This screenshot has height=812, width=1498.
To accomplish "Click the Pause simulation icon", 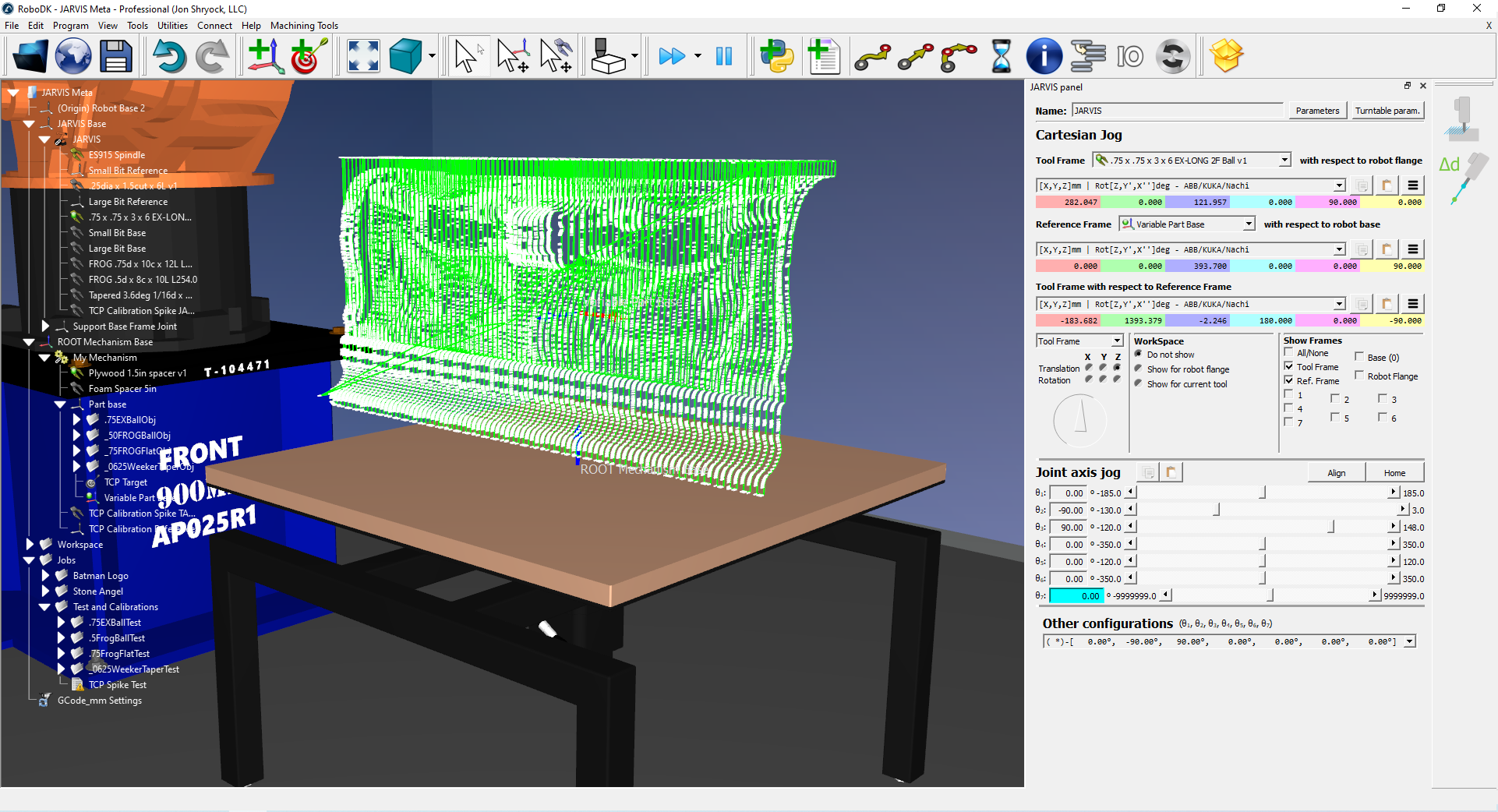I will coord(724,57).
